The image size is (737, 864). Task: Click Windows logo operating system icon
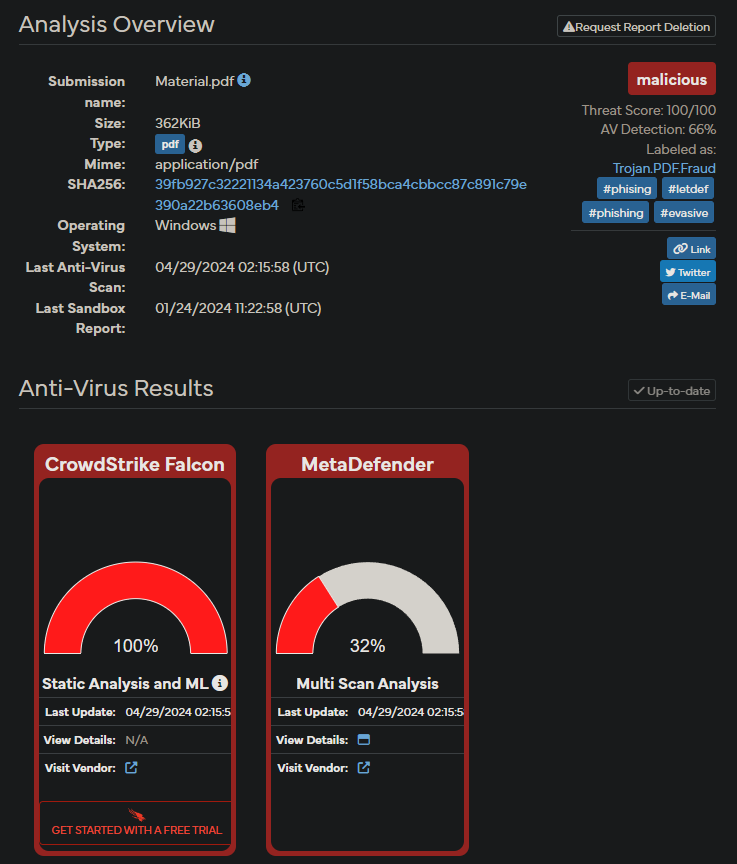227,225
